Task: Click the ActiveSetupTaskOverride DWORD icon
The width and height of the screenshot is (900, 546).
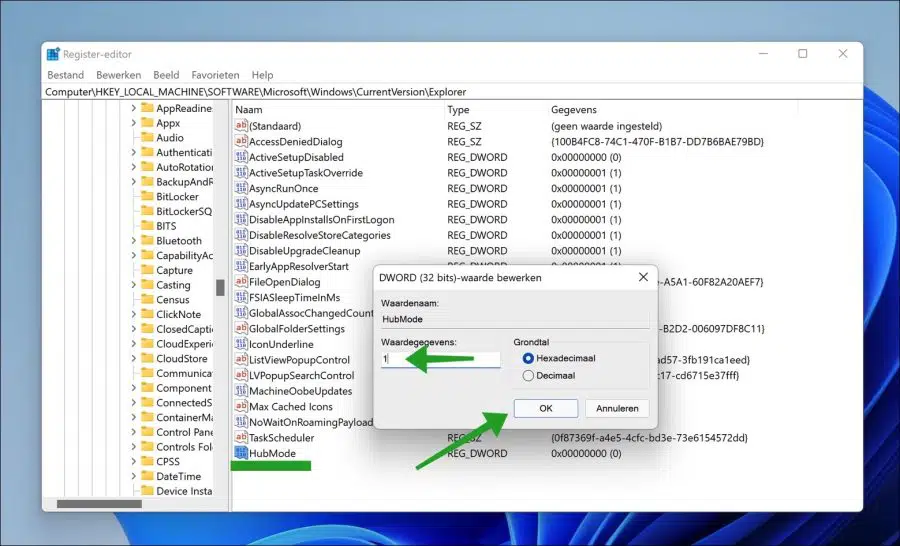Action: pos(241,172)
